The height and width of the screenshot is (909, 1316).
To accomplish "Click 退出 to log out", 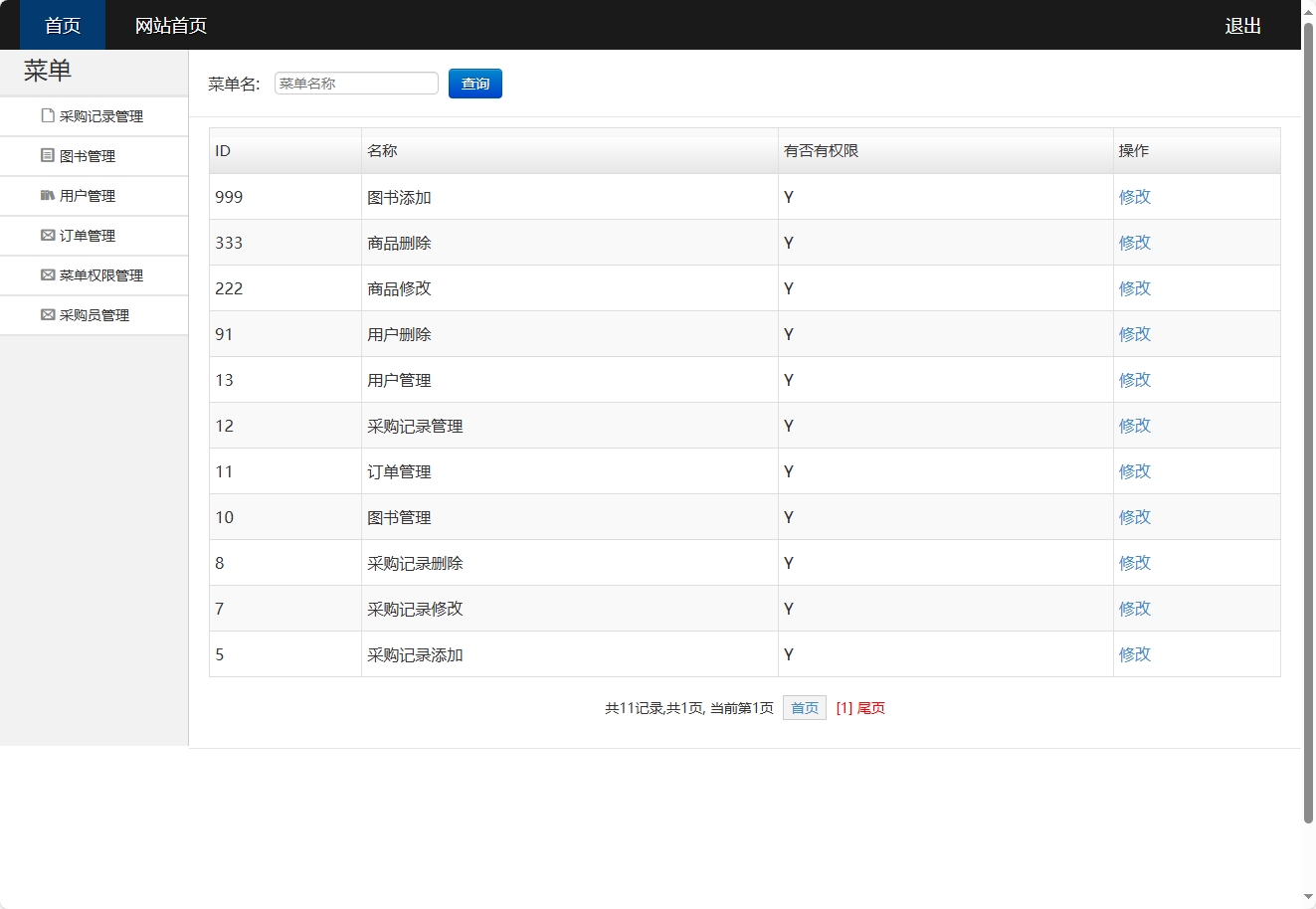I will [x=1241, y=25].
